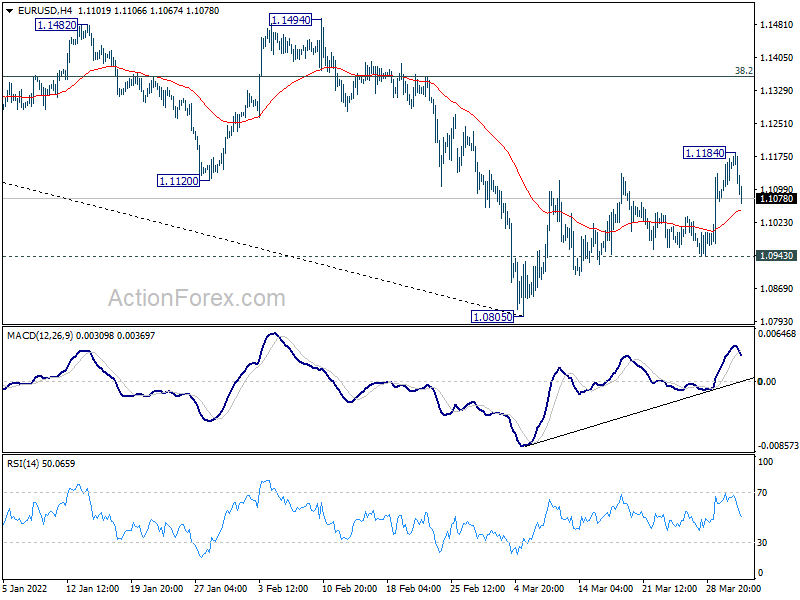
Task: Click the 1.11750 price axis value
Action: (x=777, y=157)
